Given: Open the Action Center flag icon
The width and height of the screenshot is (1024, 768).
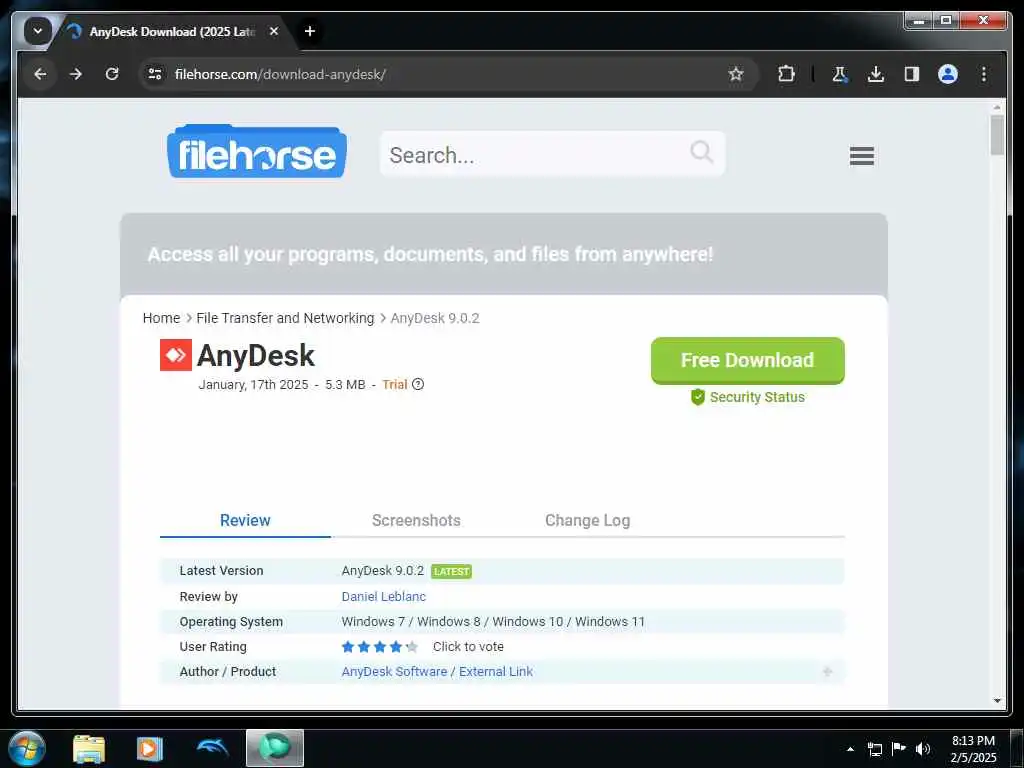Looking at the screenshot, I should (x=898, y=749).
